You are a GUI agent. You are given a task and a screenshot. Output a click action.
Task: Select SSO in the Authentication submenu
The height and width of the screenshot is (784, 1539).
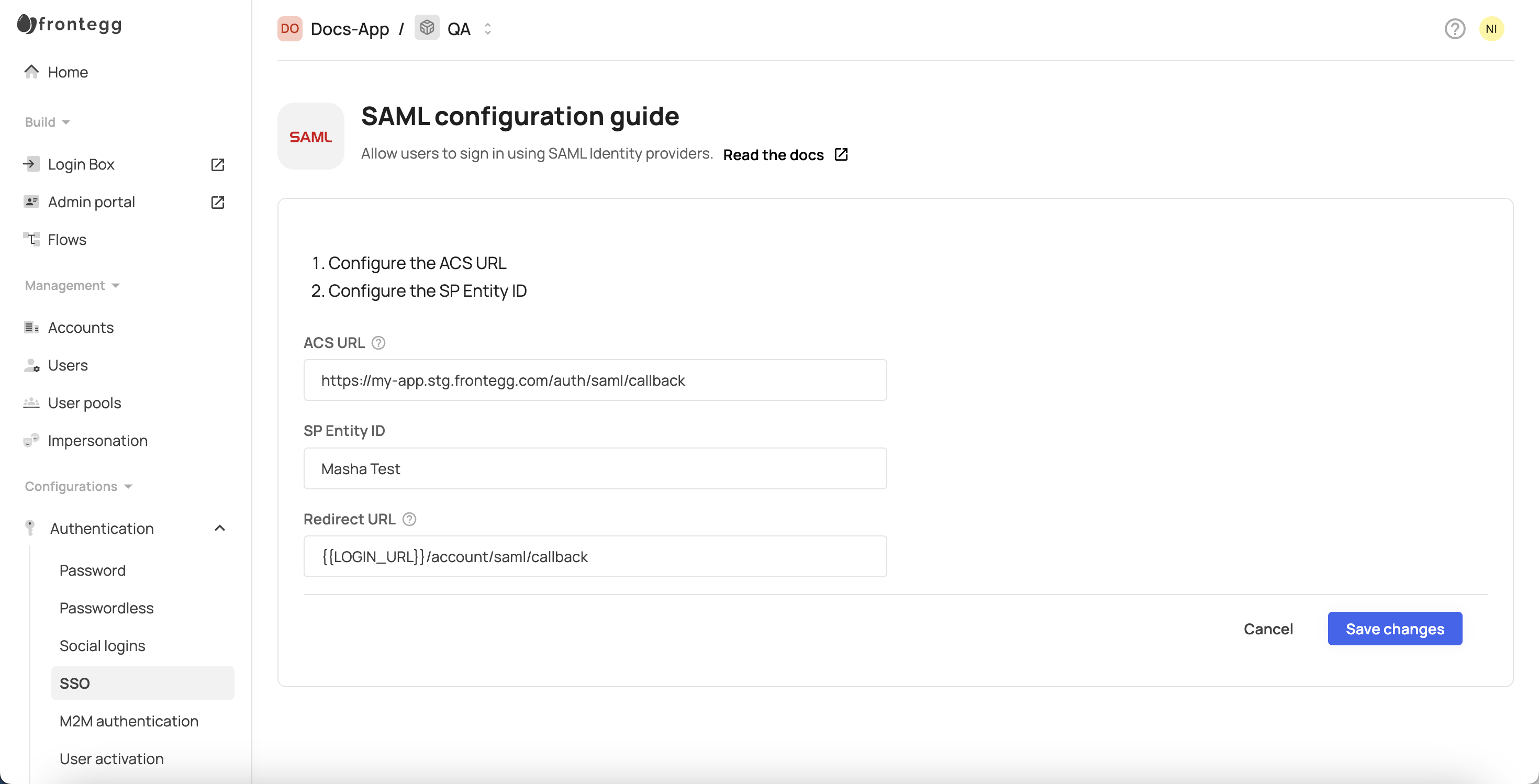75,683
